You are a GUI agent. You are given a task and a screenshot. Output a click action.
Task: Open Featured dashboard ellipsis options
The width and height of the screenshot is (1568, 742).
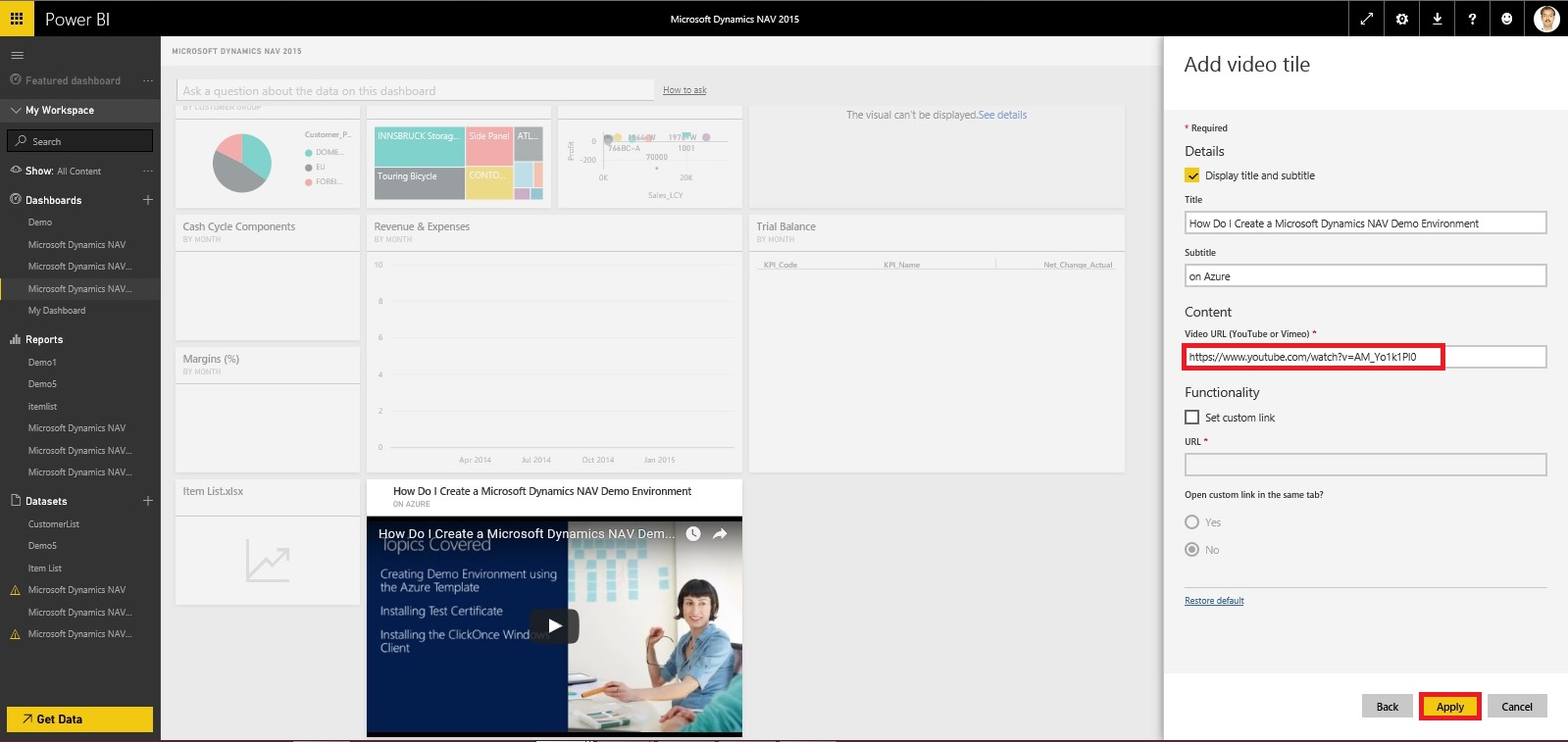(x=148, y=81)
